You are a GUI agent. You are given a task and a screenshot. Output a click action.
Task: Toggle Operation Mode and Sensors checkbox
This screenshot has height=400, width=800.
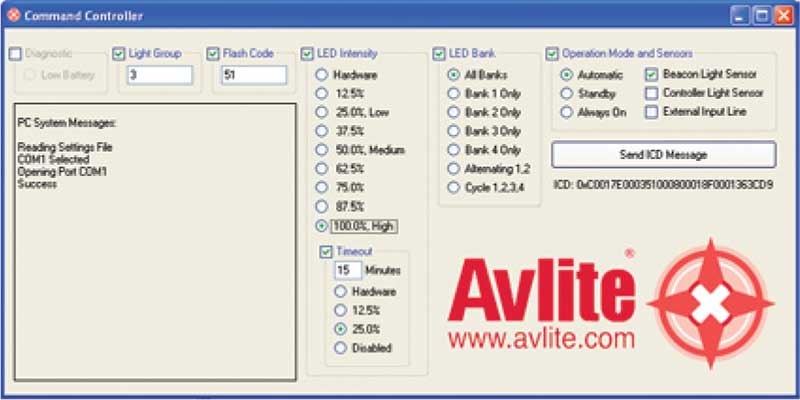552,54
